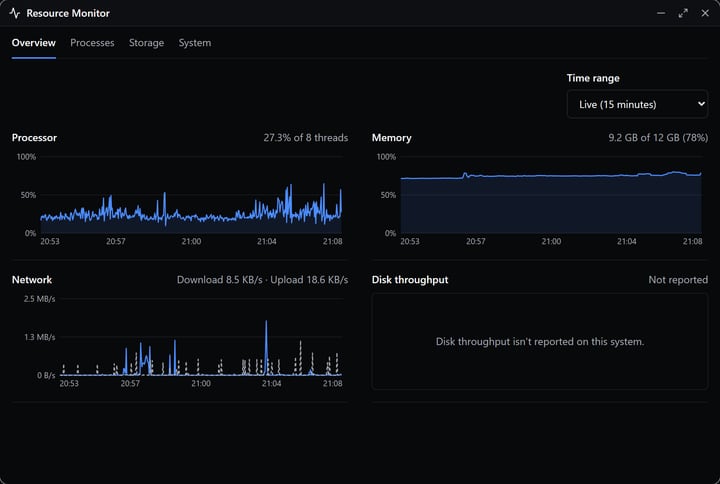Viewport: 720px width, 484px height.
Task: Open the Time range dropdown
Action: [x=637, y=104]
